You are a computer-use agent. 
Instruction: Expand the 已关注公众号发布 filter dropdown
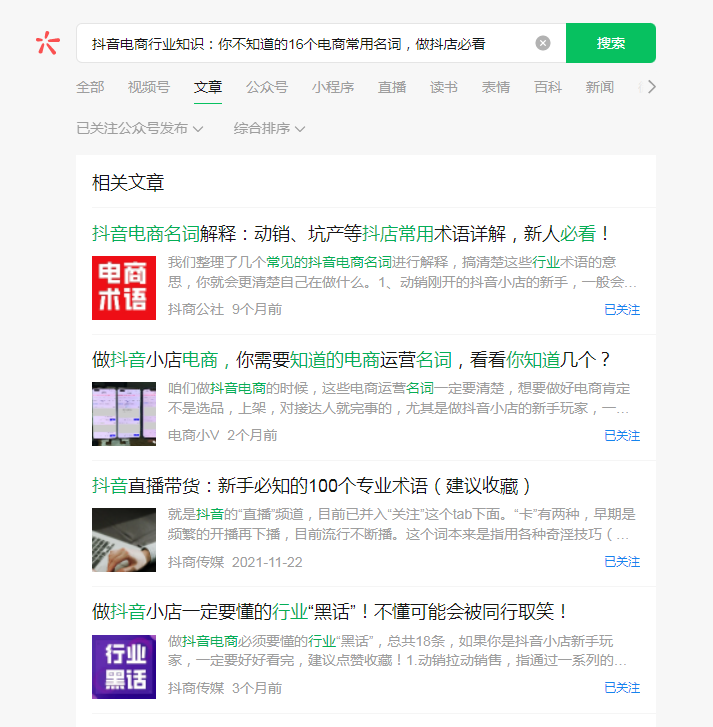tap(140, 128)
